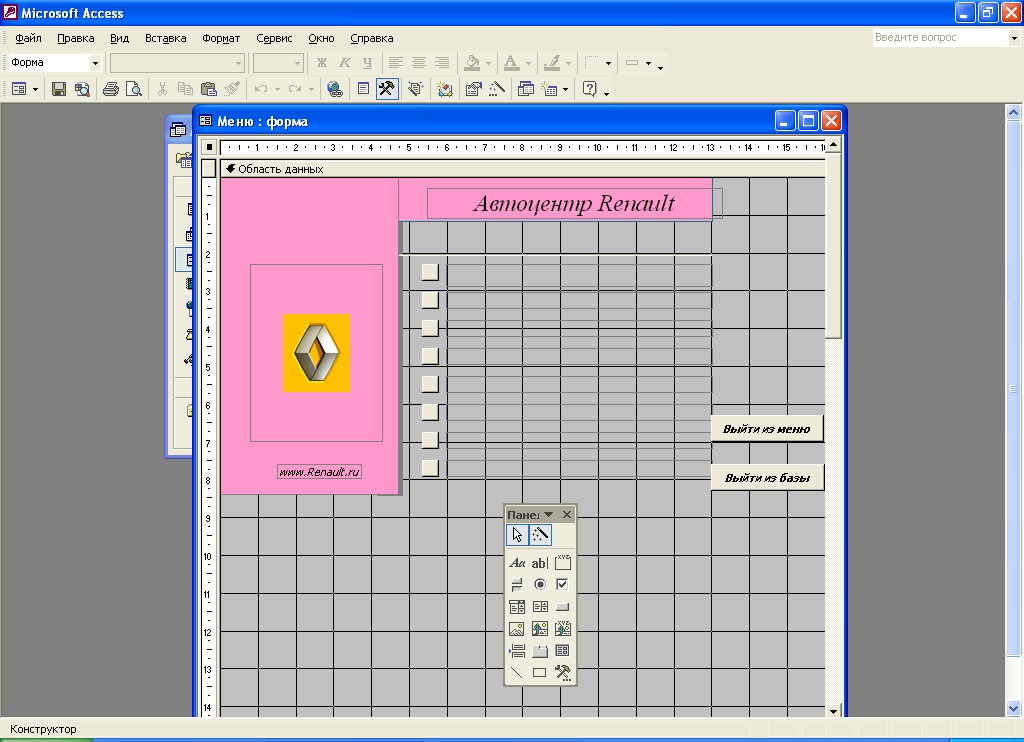
Task: Toggle Underline (Ч) formatting
Action: [368, 63]
